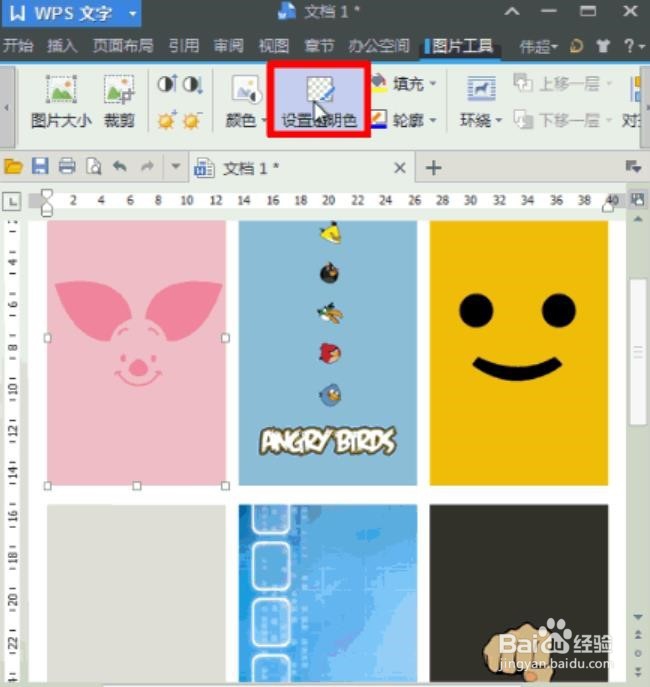Click the 填充 fill bucket icon

point(379,83)
